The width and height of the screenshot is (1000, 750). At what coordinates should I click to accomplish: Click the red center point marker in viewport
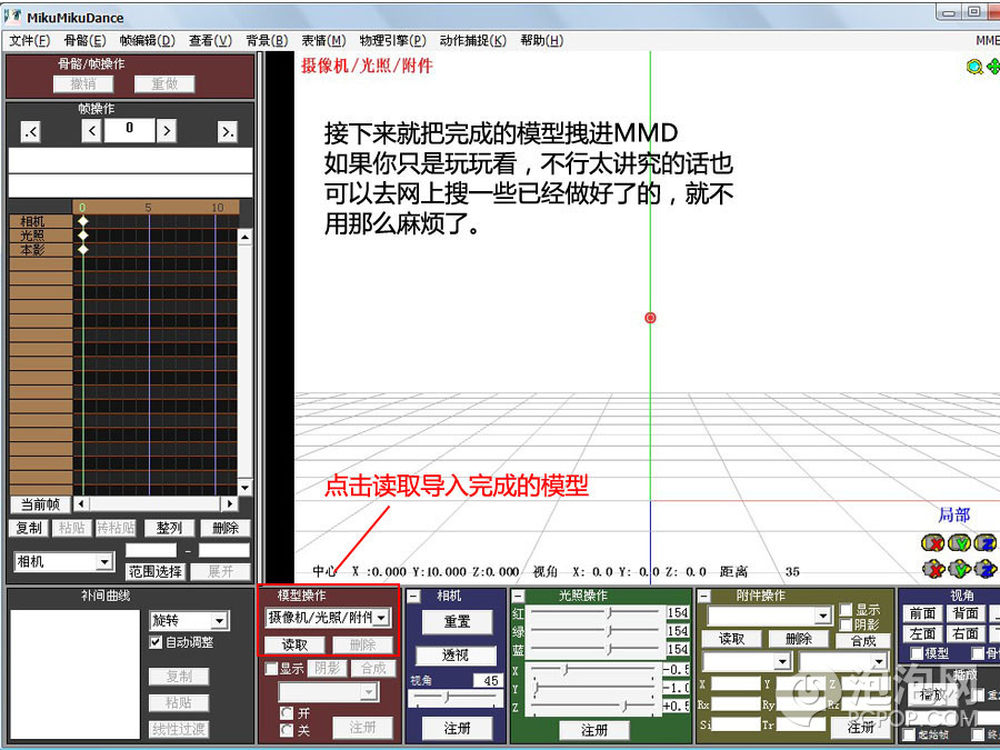tap(651, 318)
